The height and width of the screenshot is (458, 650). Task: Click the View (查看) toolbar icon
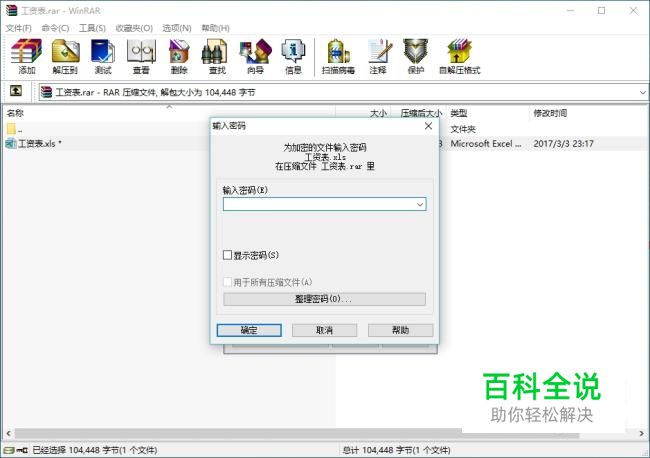pyautogui.click(x=141, y=57)
